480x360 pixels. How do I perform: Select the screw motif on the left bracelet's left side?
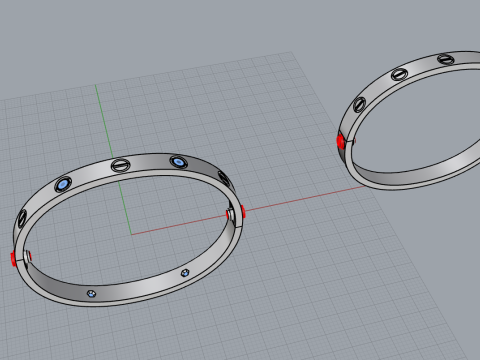[22, 218]
